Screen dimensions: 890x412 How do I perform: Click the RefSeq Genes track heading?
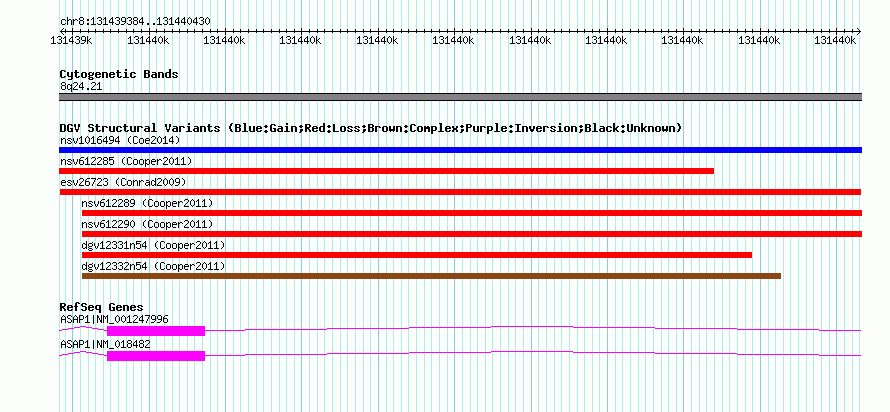coord(101,308)
